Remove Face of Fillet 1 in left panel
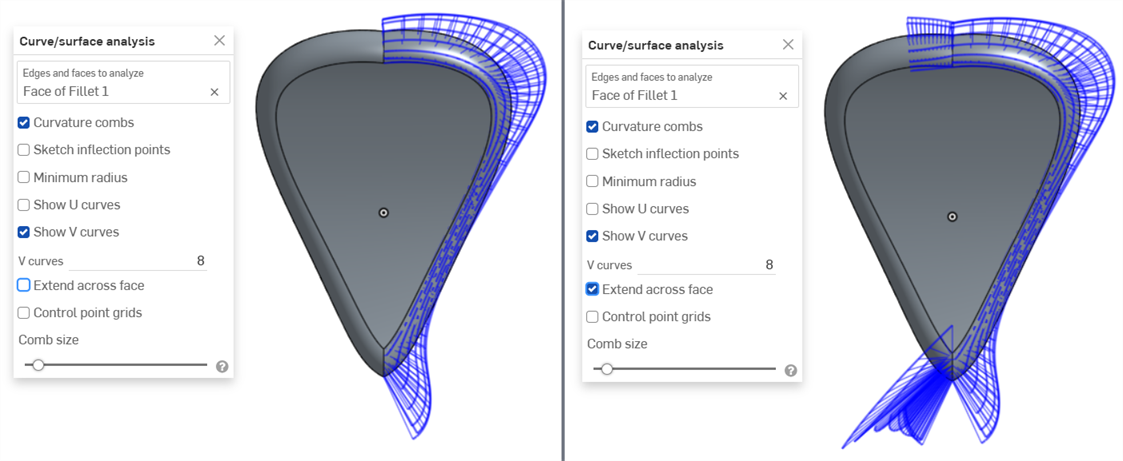 (214, 92)
